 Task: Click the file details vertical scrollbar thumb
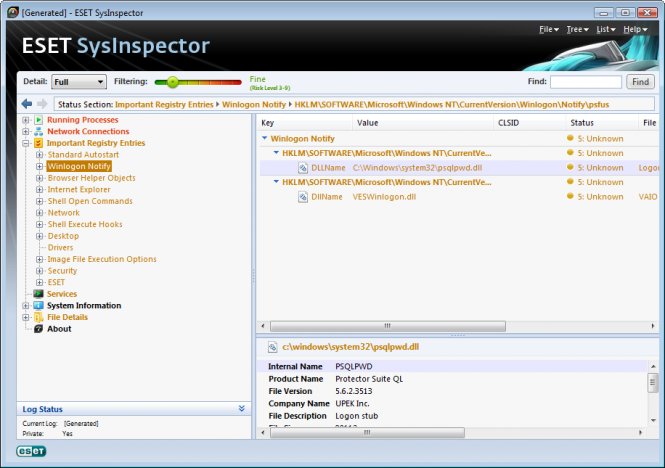(653, 382)
